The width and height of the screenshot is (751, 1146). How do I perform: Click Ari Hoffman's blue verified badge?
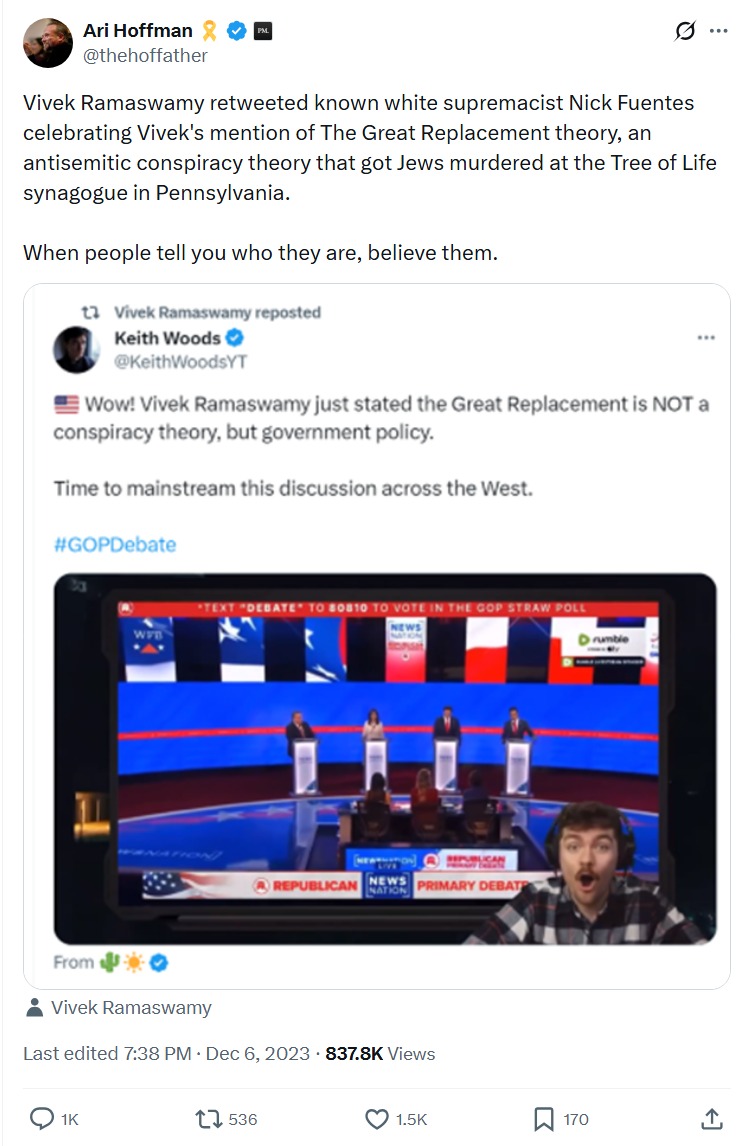tap(237, 31)
